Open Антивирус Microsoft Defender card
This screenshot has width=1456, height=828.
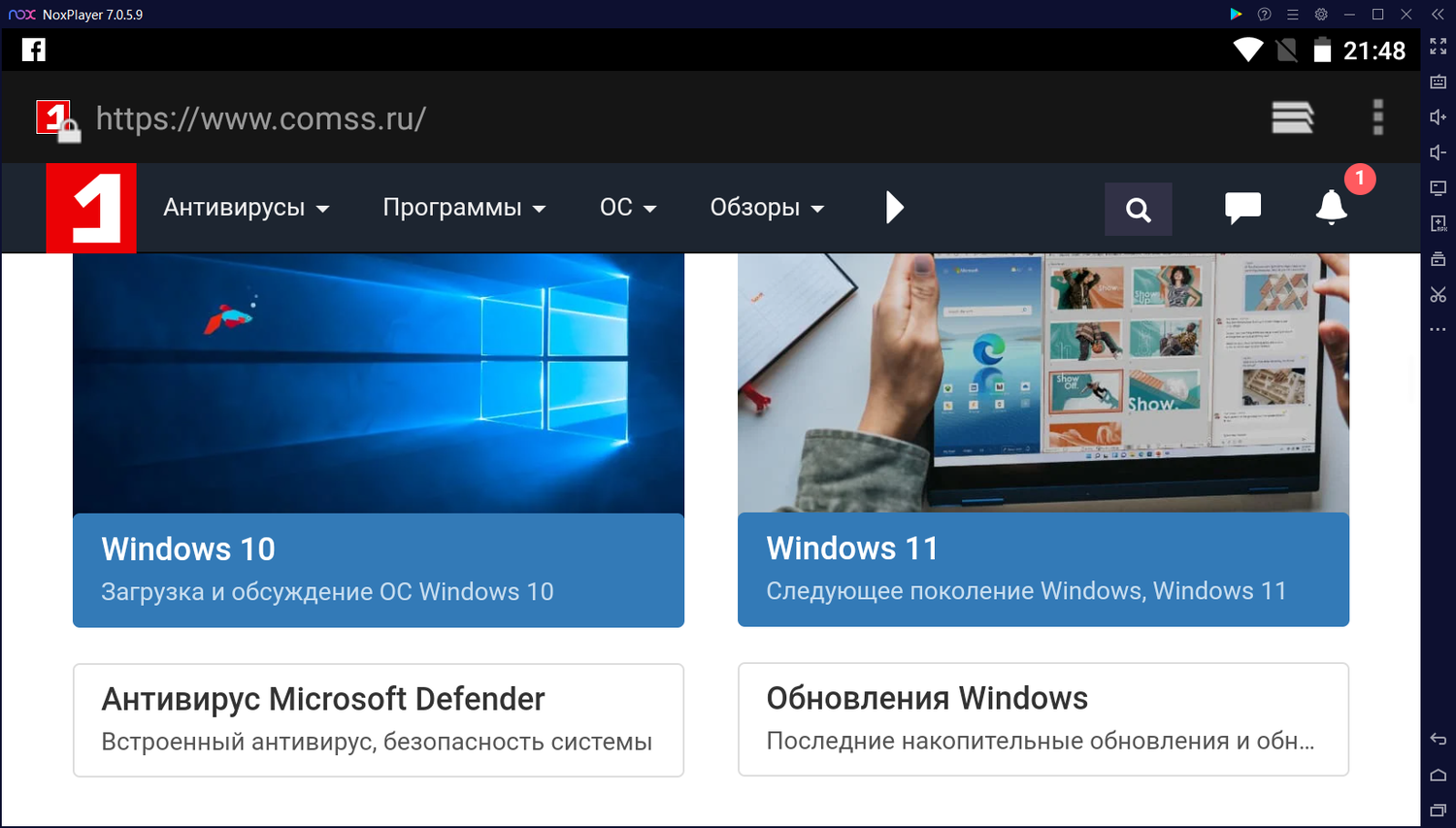tap(379, 720)
